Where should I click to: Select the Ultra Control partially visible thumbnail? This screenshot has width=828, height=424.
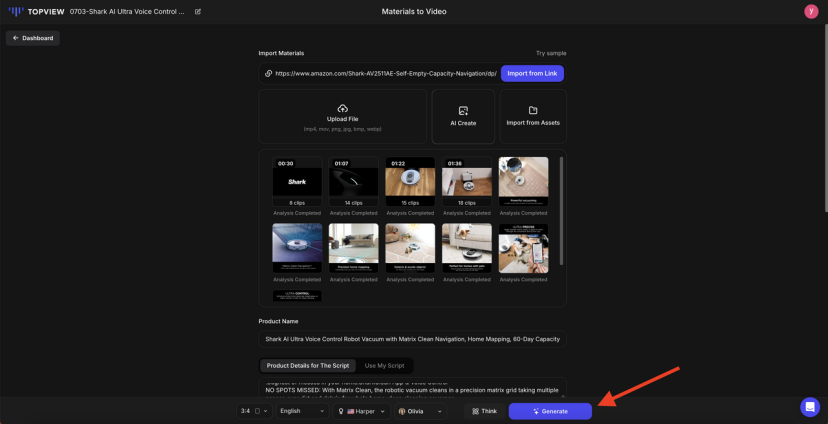point(297,296)
